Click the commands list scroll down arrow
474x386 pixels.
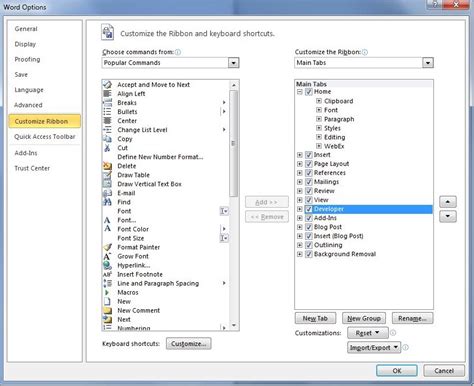pos(234,325)
